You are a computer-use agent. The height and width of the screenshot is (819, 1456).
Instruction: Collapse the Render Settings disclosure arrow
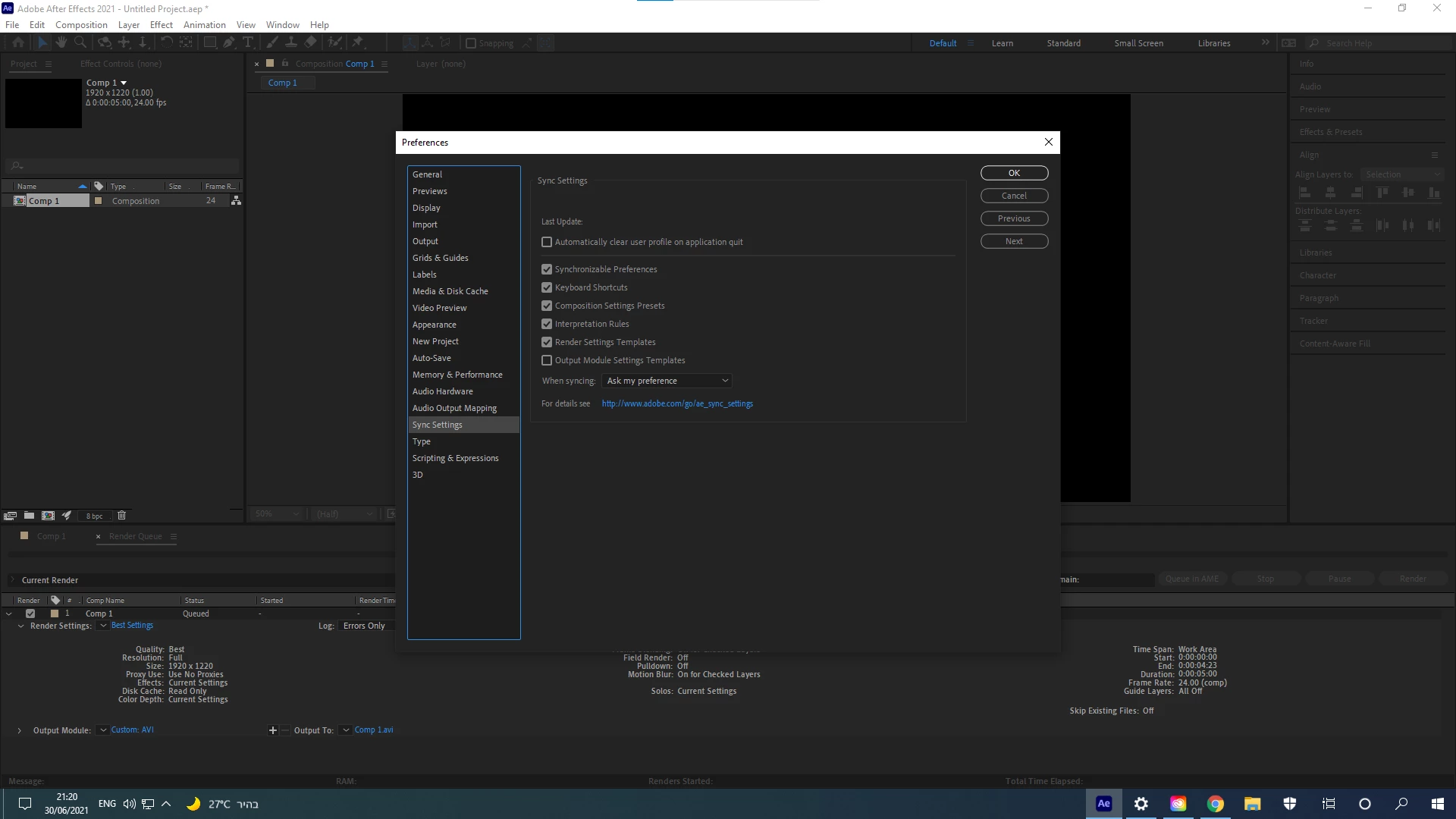point(20,626)
